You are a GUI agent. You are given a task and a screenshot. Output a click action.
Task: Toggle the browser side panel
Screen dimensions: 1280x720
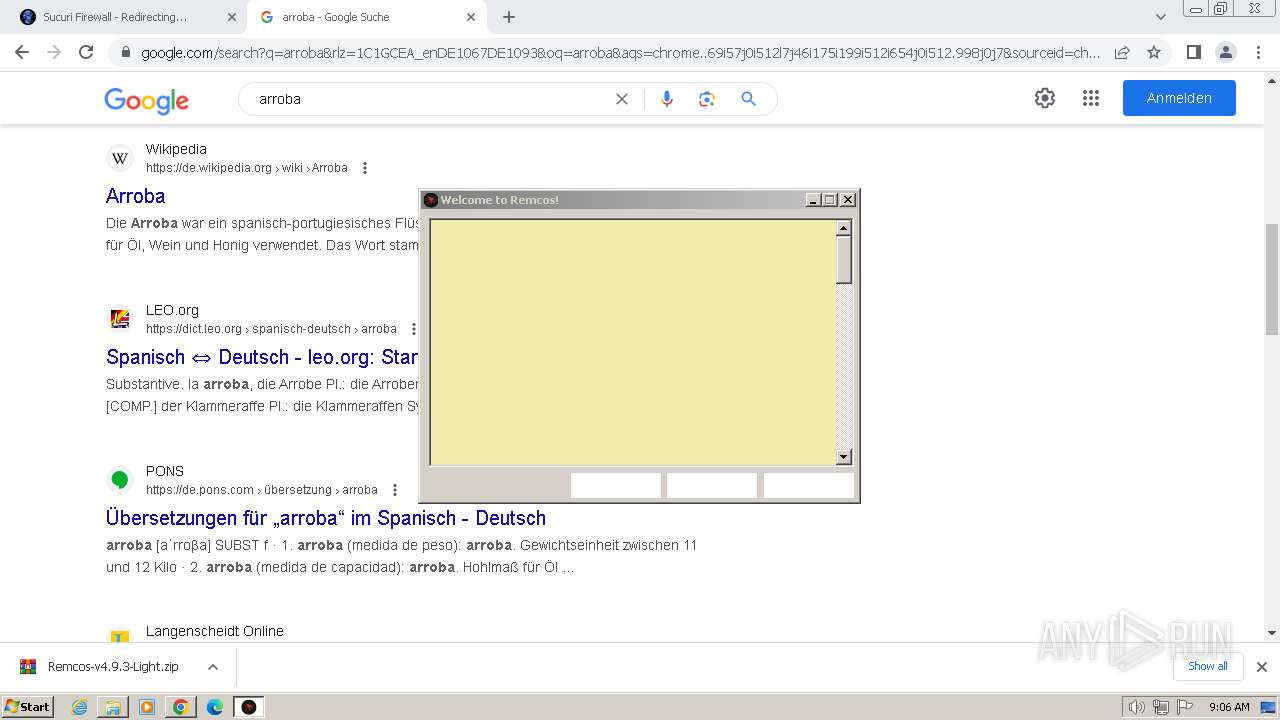[1193, 52]
